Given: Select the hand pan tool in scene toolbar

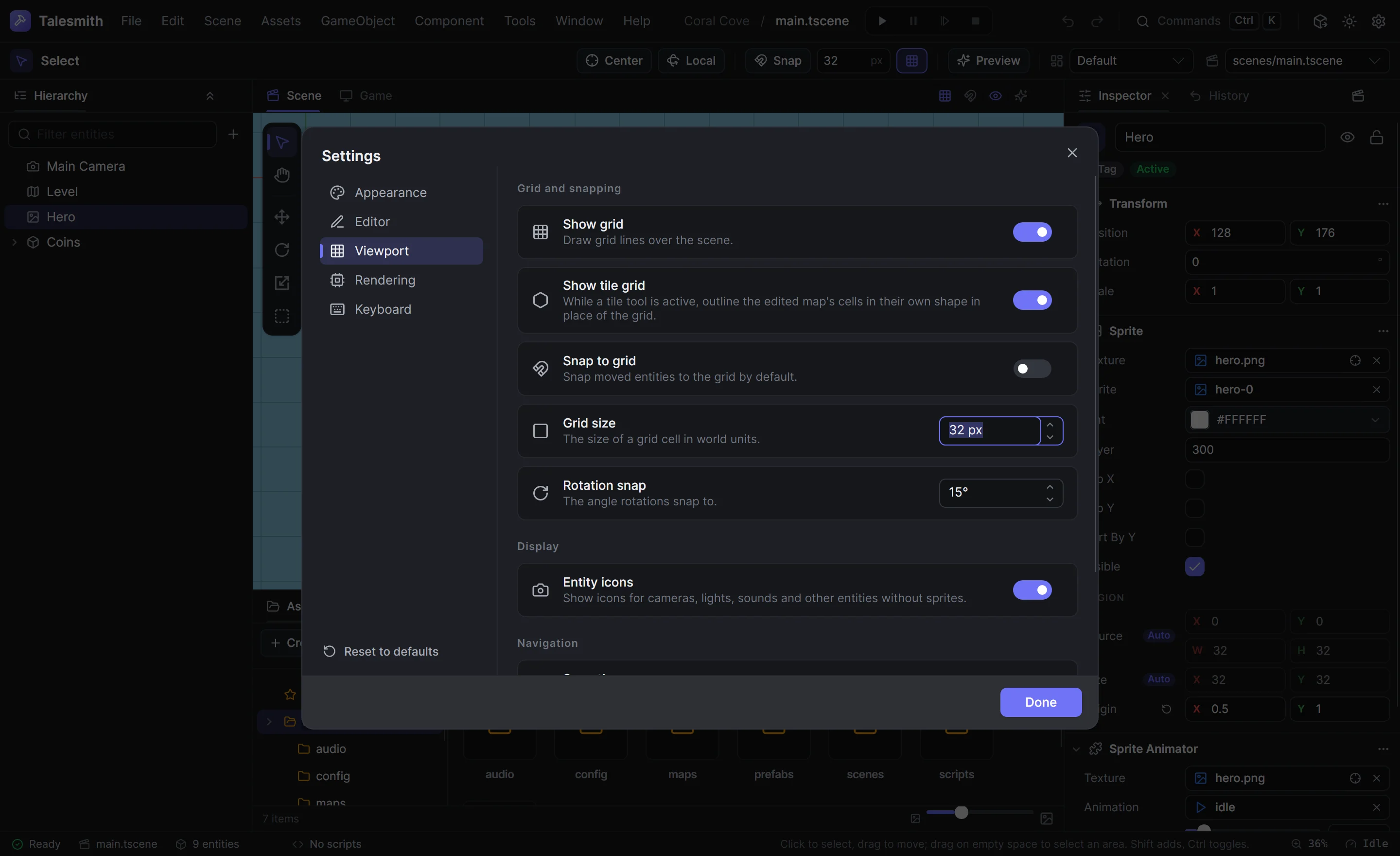Looking at the screenshot, I should click(x=282, y=175).
